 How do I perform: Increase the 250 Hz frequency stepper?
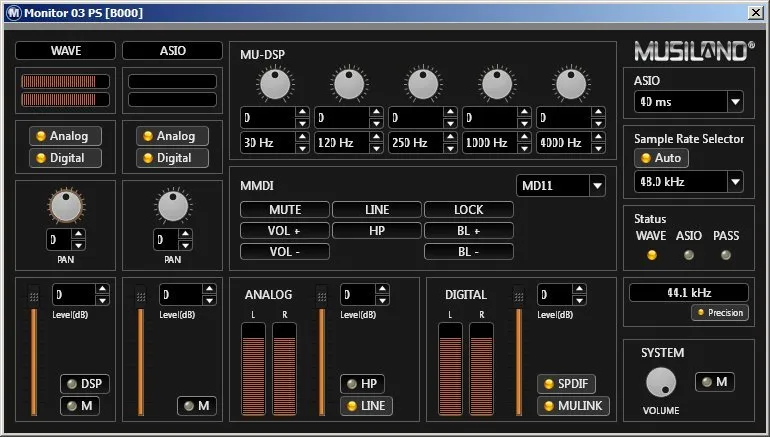[x=450, y=137]
